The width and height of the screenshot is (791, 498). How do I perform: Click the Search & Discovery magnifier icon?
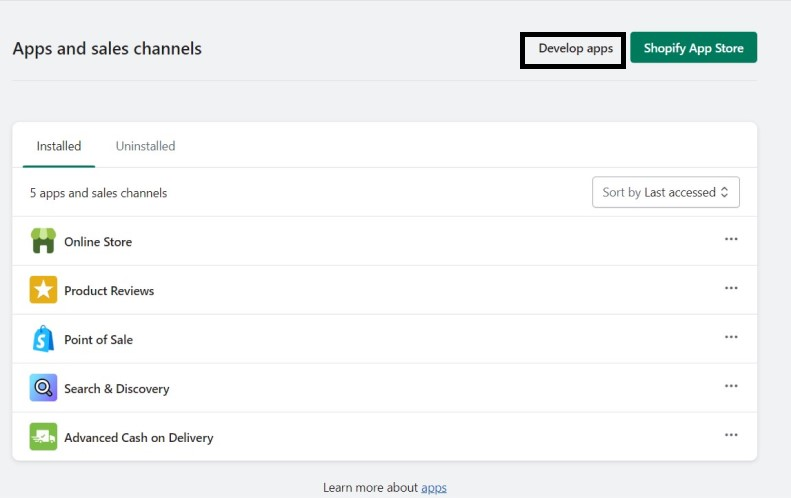coord(43,388)
